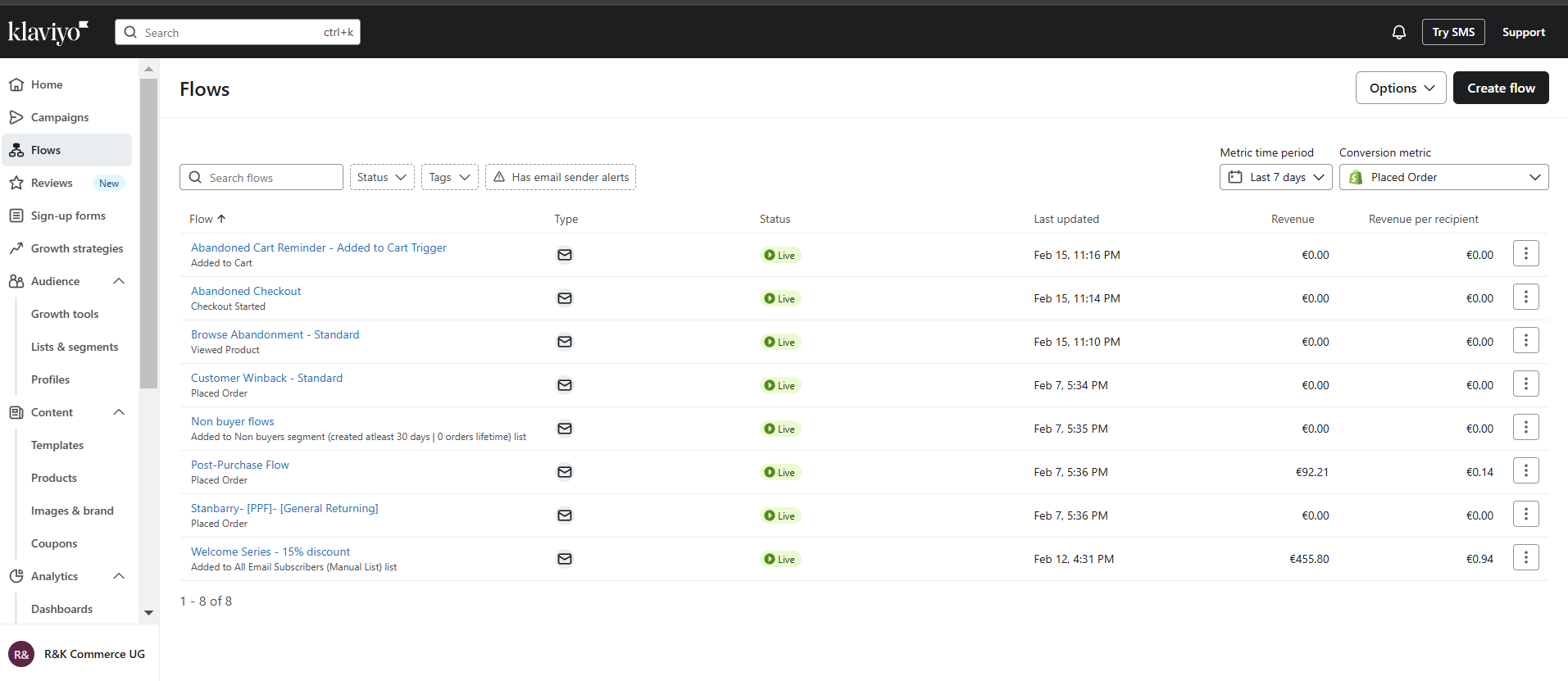Click the Last updated column header
This screenshot has height=681, width=1568.
pos(1066,219)
